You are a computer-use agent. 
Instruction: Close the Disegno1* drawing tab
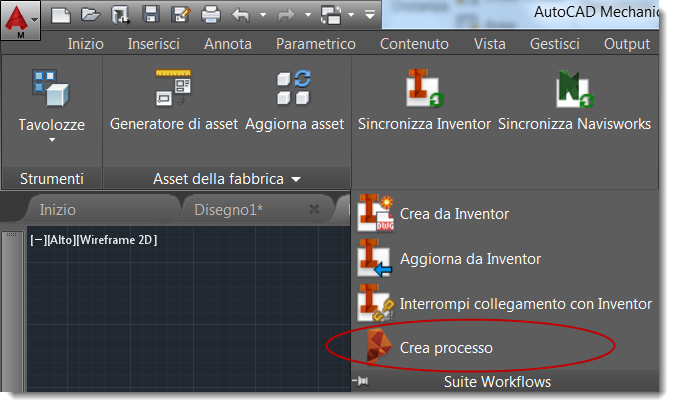(314, 209)
